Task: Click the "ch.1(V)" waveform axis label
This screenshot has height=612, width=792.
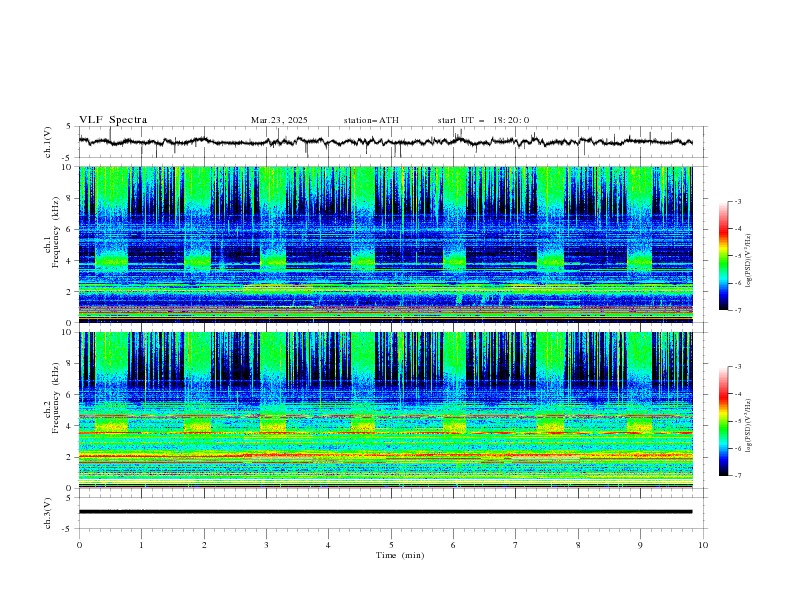Action: (x=48, y=142)
